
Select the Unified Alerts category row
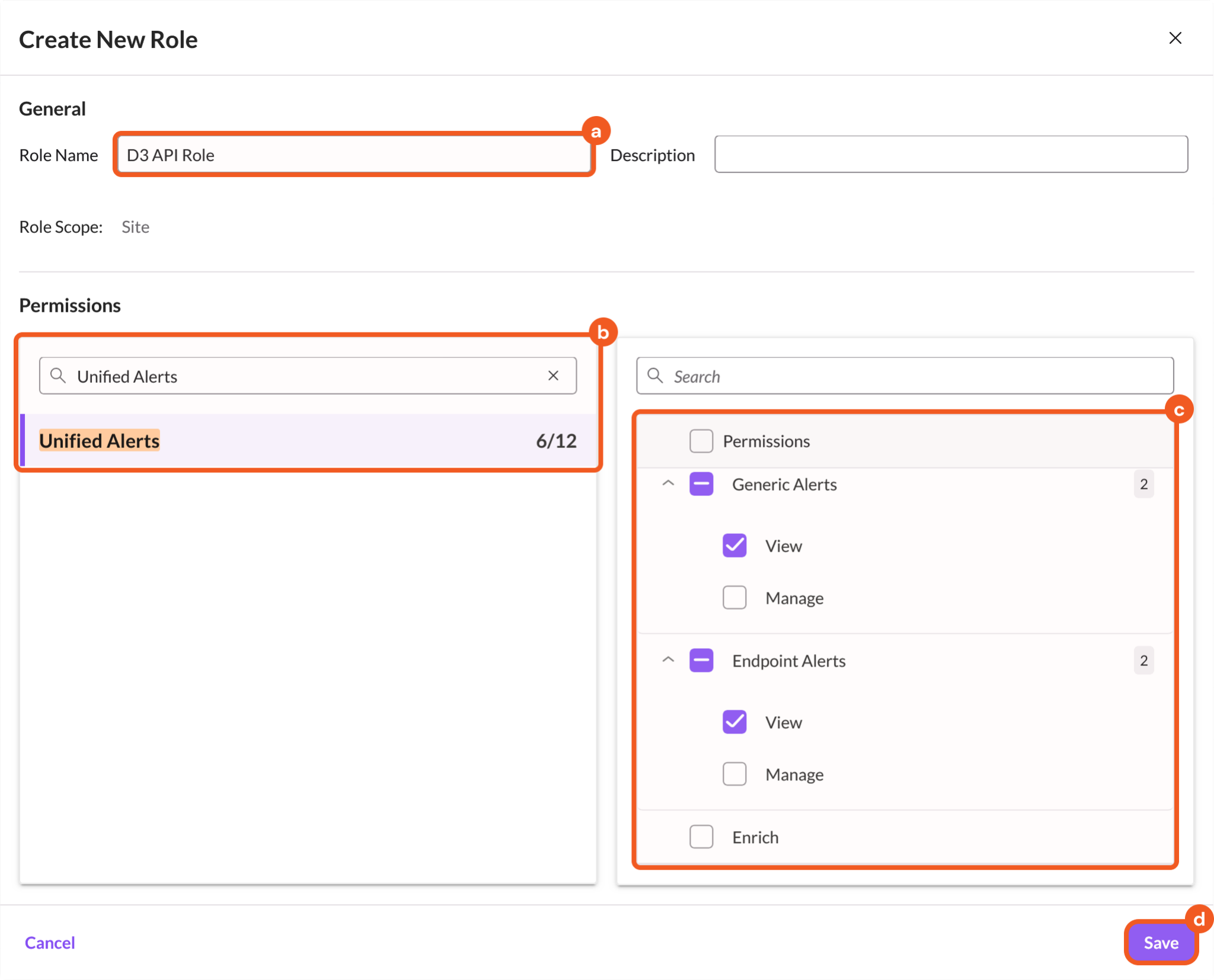point(308,441)
